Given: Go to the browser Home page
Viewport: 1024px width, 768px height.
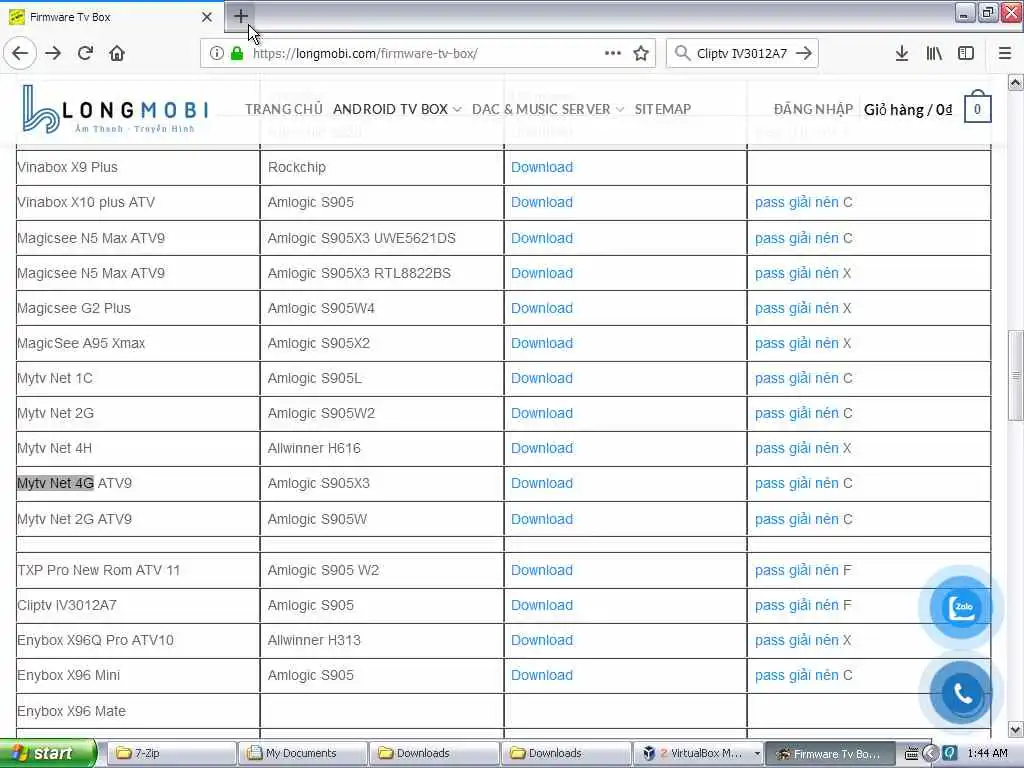Looking at the screenshot, I should 117,54.
